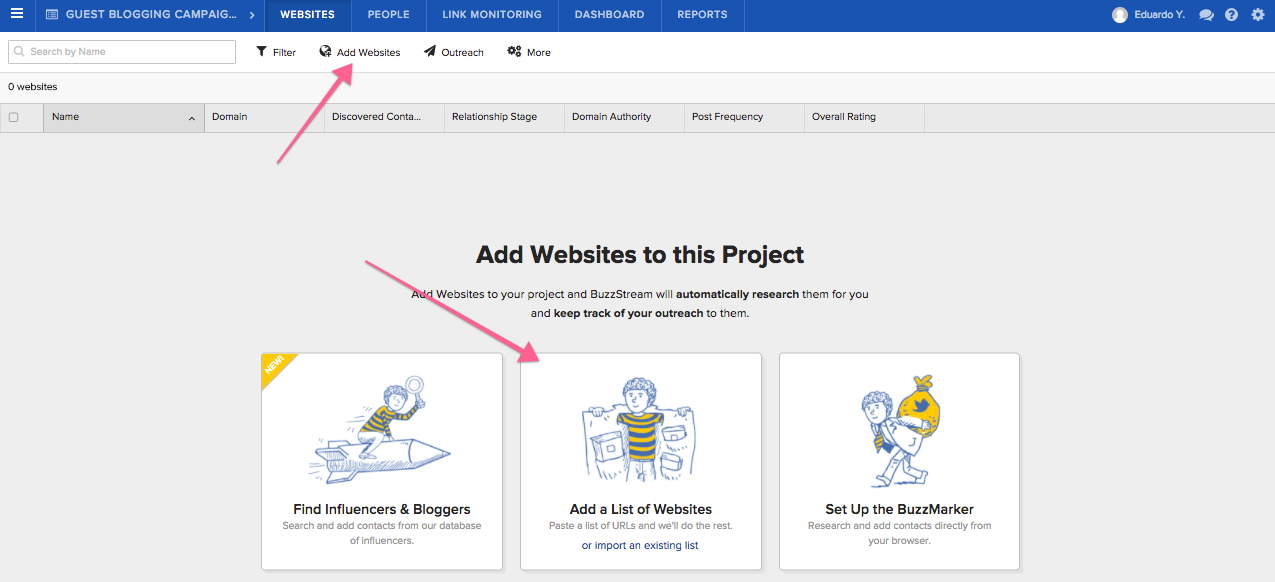1275x582 pixels.
Task: Switch to the People tab
Action: 388,15
